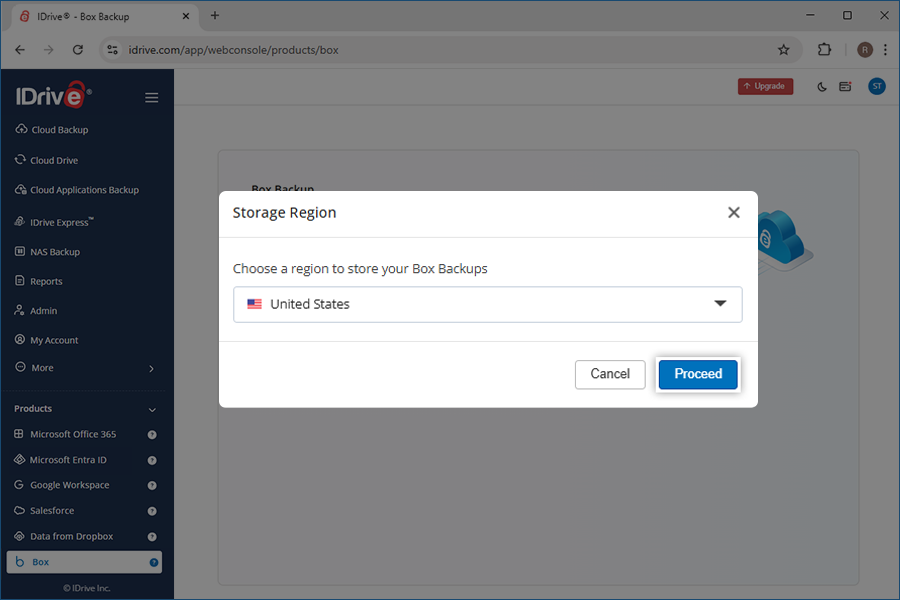The height and width of the screenshot is (600, 900).
Task: Open Reports in sidebar
Action: pyautogui.click(x=38, y=281)
